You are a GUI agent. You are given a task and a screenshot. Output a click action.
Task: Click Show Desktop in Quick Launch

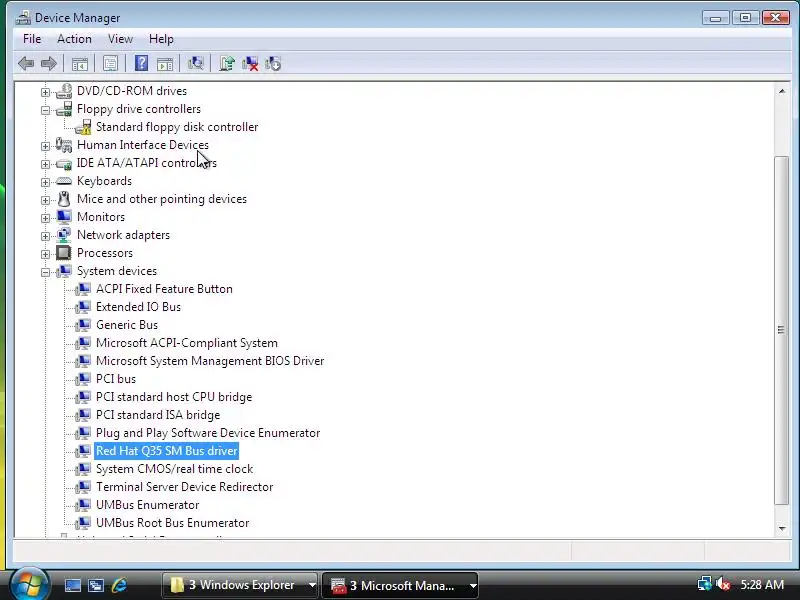[72, 585]
